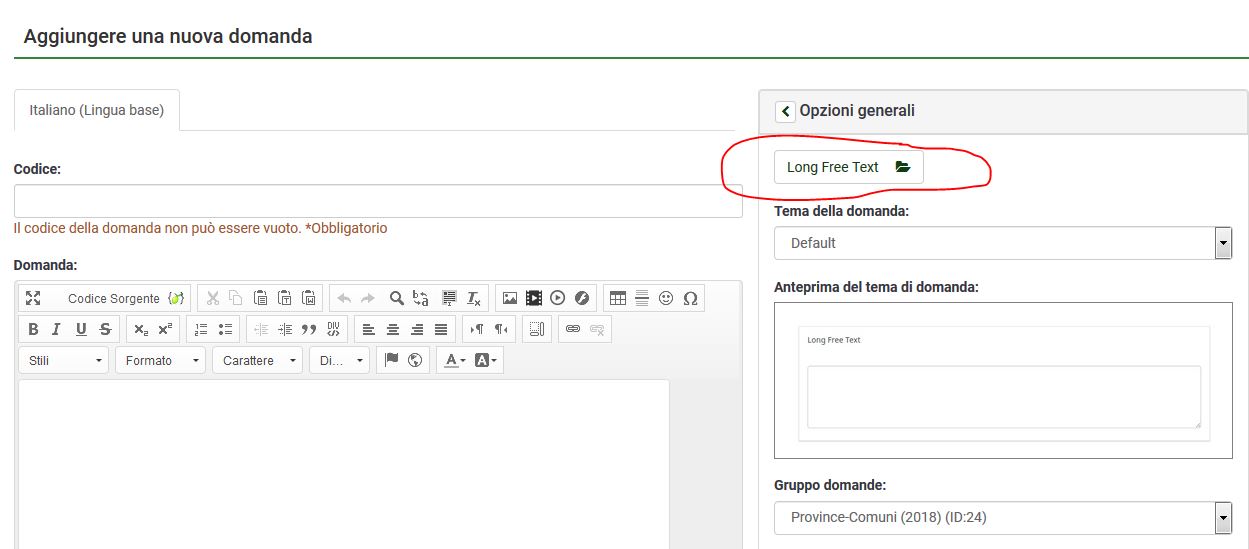Viewport: 1249px width, 549px height.
Task: Open the special character (Omega) picker
Action: coord(690,298)
